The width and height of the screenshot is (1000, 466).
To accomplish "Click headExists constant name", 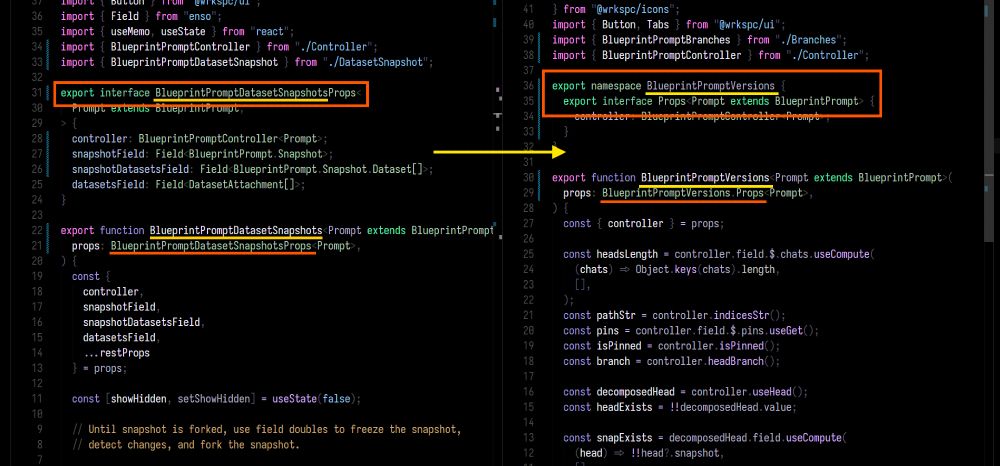I will (x=624, y=407).
